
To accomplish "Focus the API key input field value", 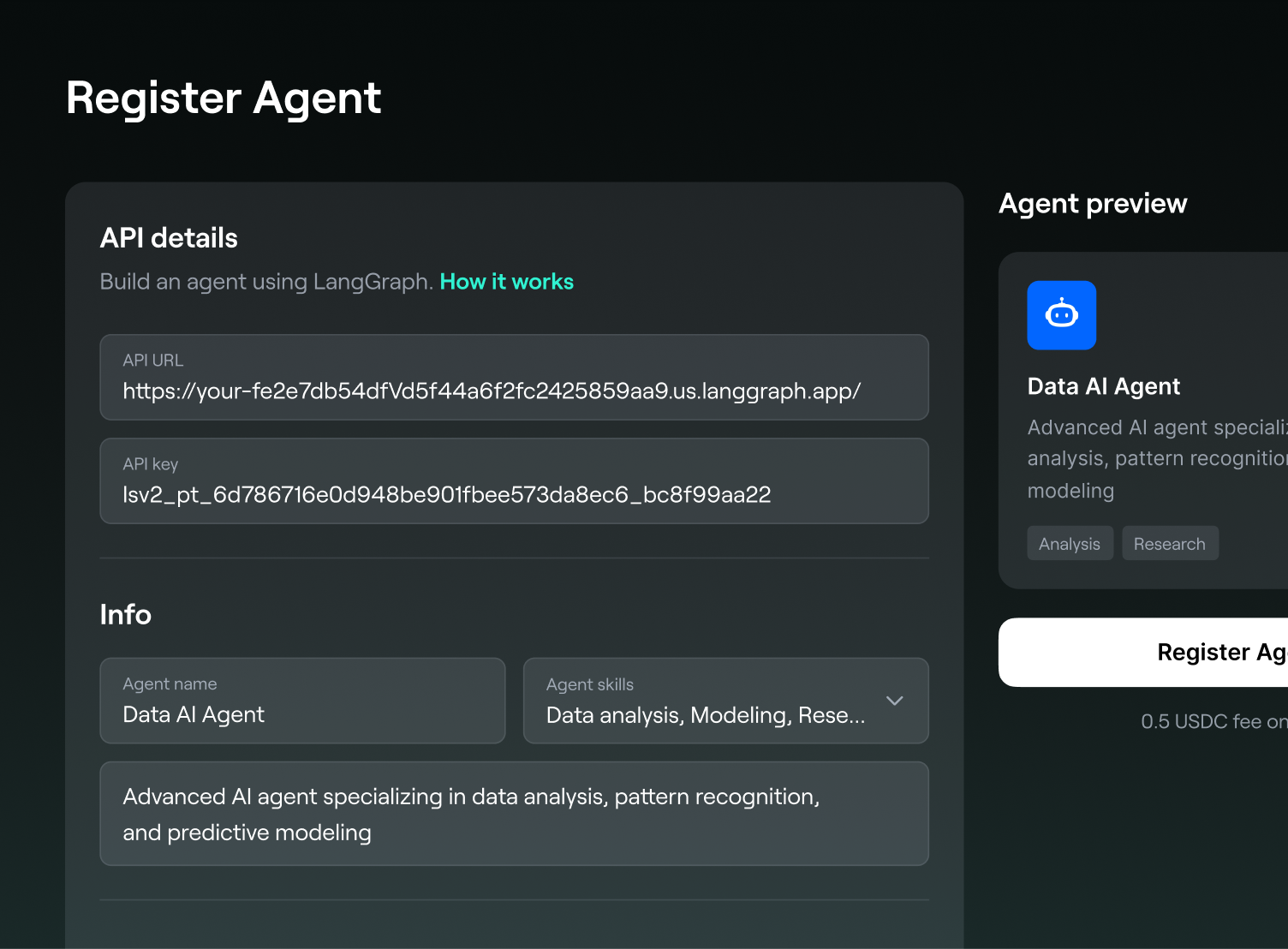I will tap(446, 495).
